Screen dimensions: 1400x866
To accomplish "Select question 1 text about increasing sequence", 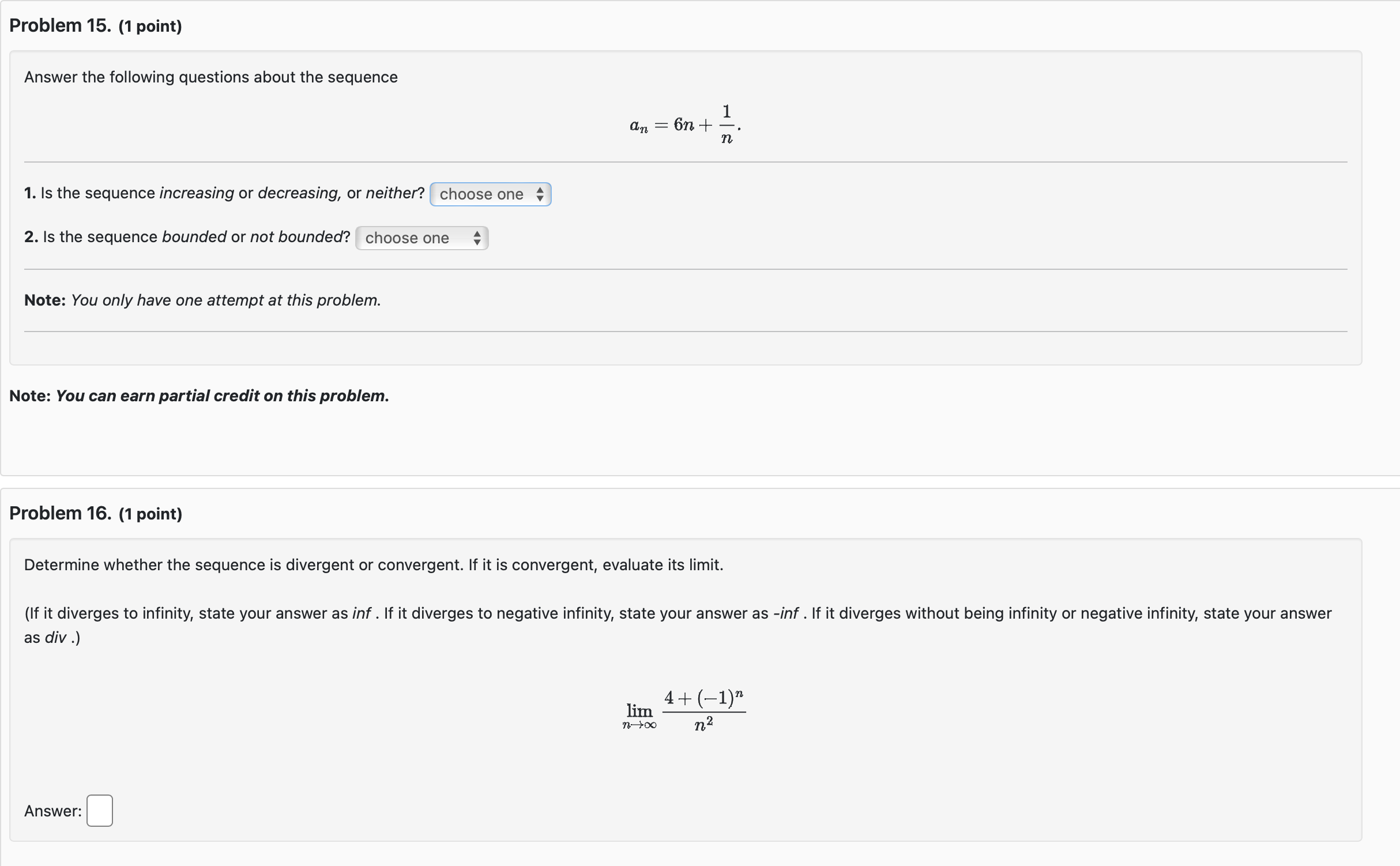I will [x=225, y=193].
